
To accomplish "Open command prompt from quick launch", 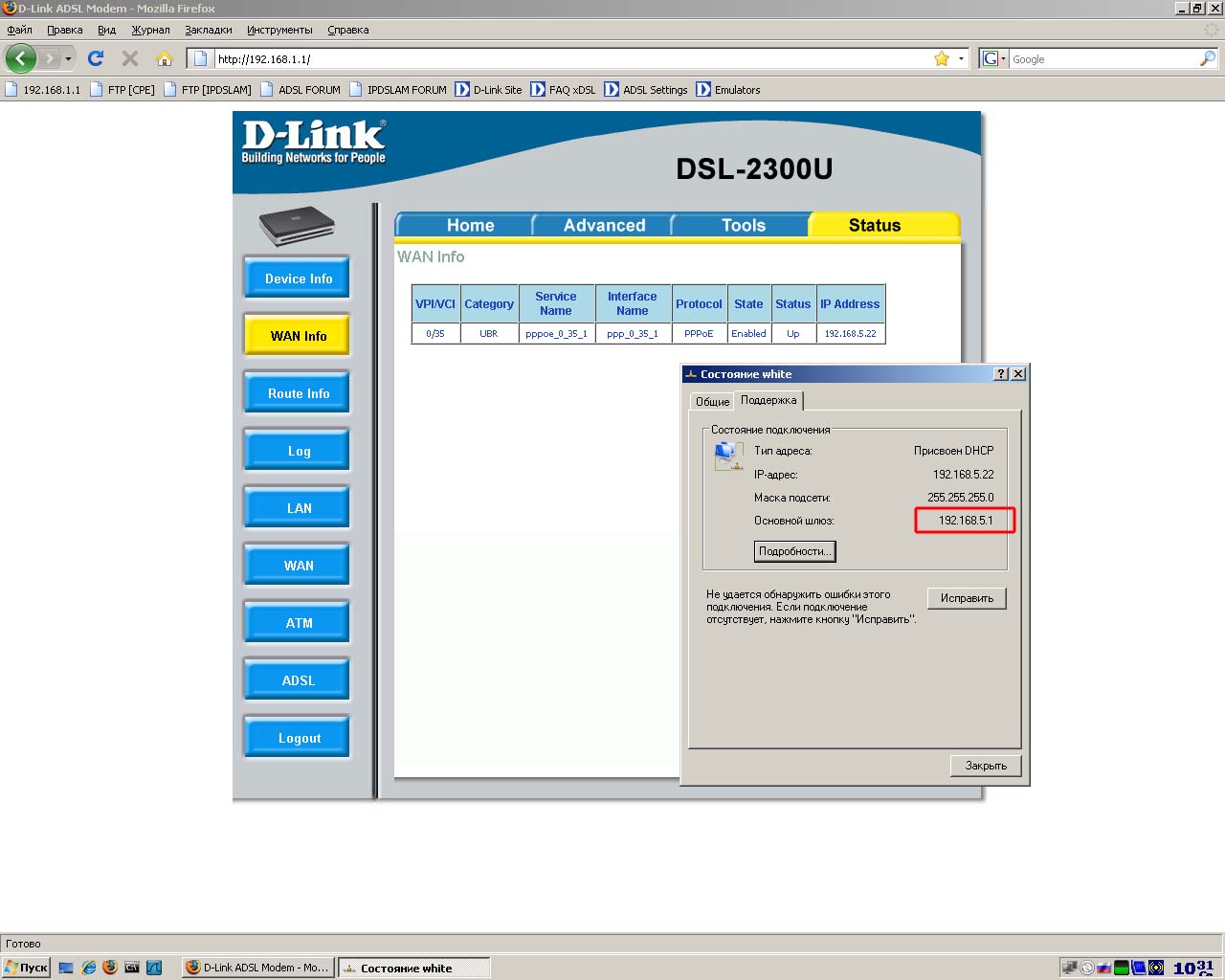I will click(132, 968).
